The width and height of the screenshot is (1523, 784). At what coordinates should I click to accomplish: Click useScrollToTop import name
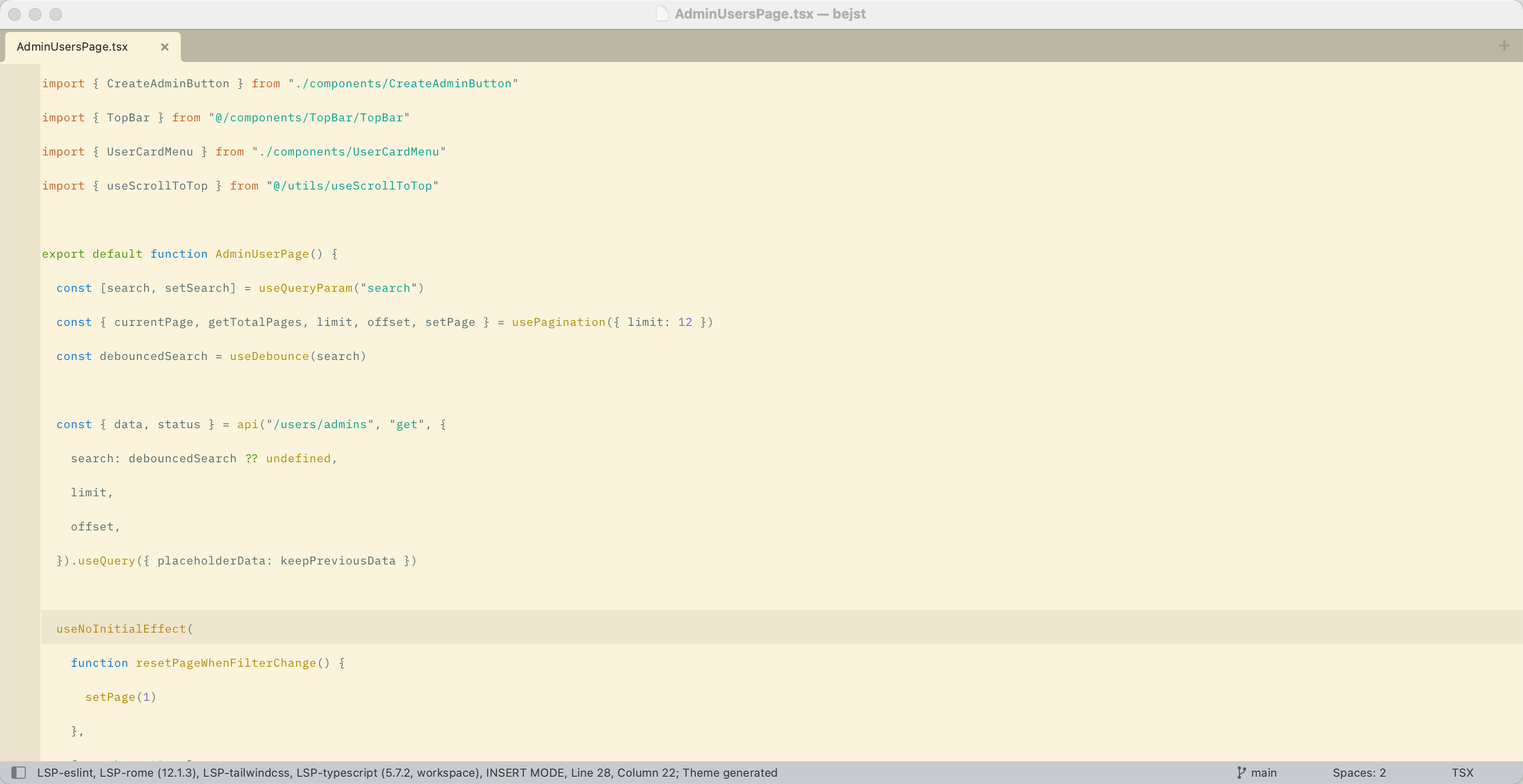pyautogui.click(x=157, y=185)
